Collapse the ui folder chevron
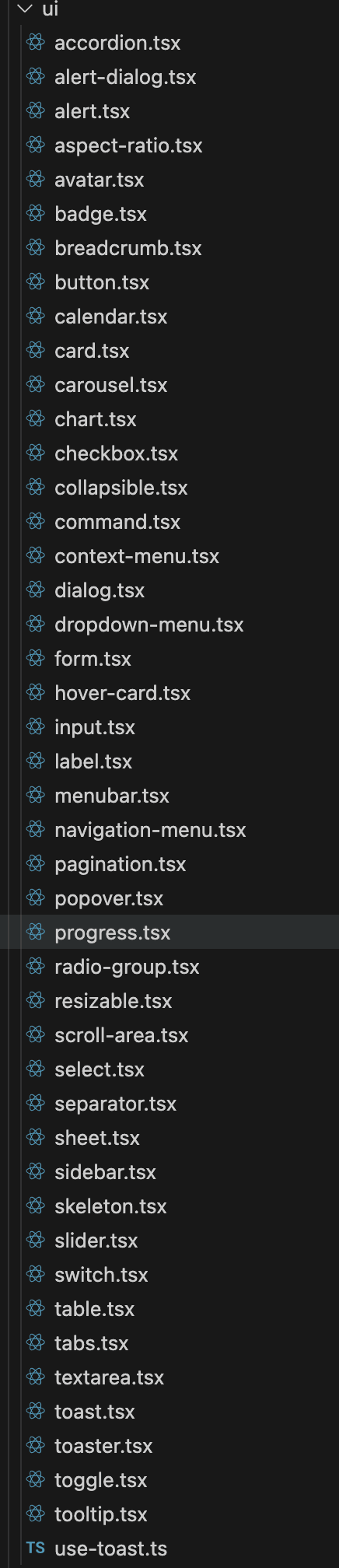This screenshot has height=1568, width=339. pyautogui.click(x=25, y=9)
